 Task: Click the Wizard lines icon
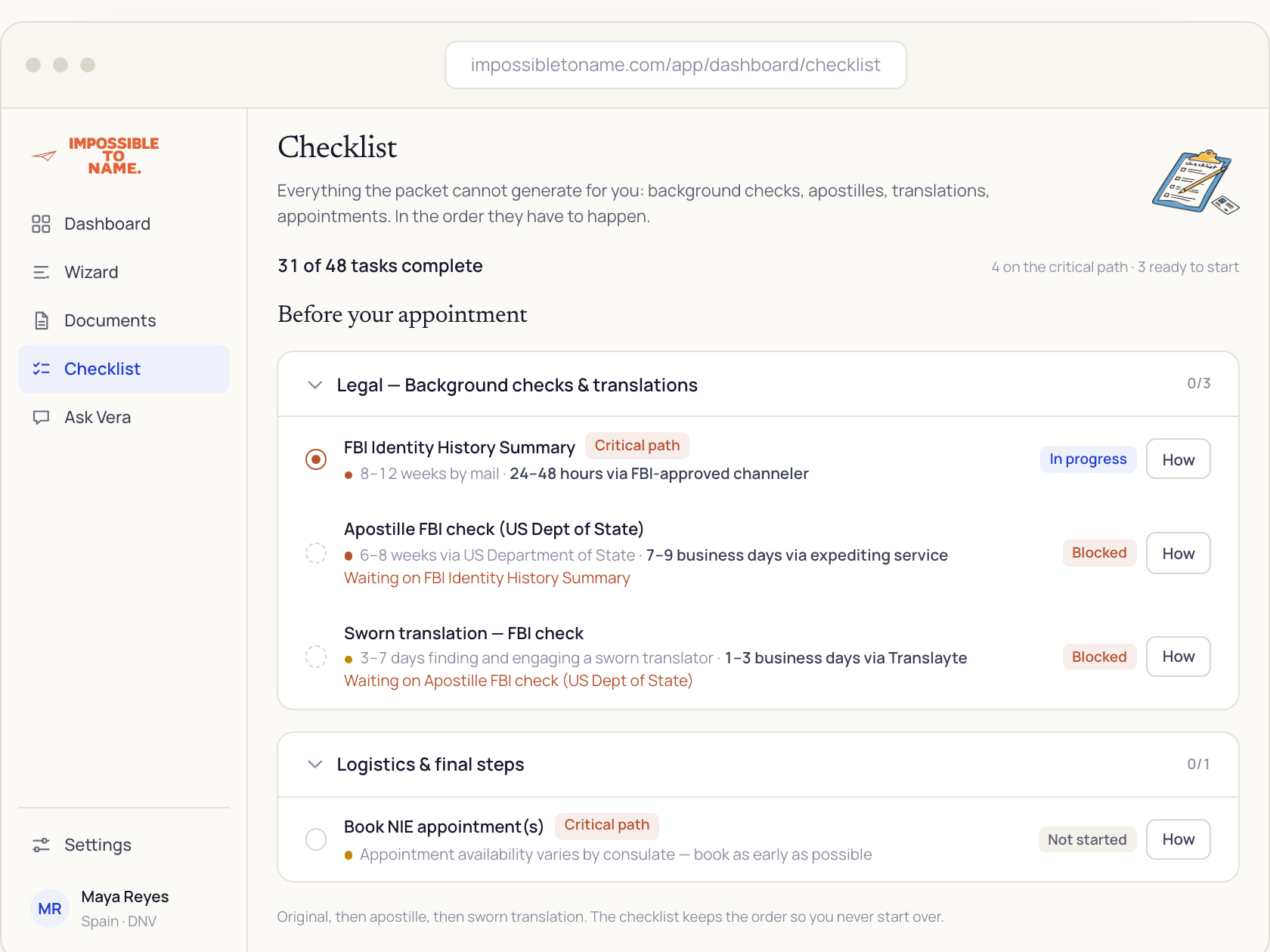click(x=41, y=272)
